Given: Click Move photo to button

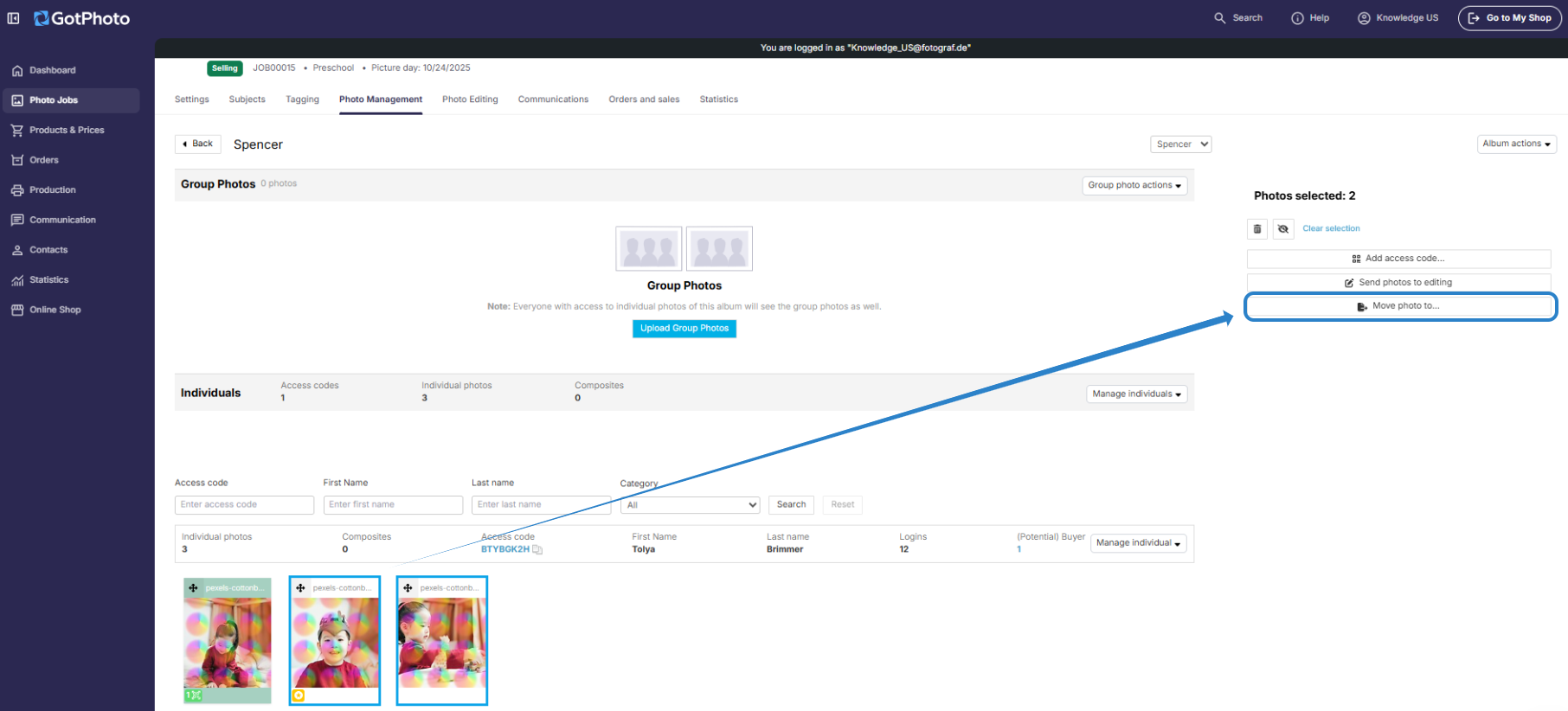Looking at the screenshot, I should click(x=1398, y=306).
